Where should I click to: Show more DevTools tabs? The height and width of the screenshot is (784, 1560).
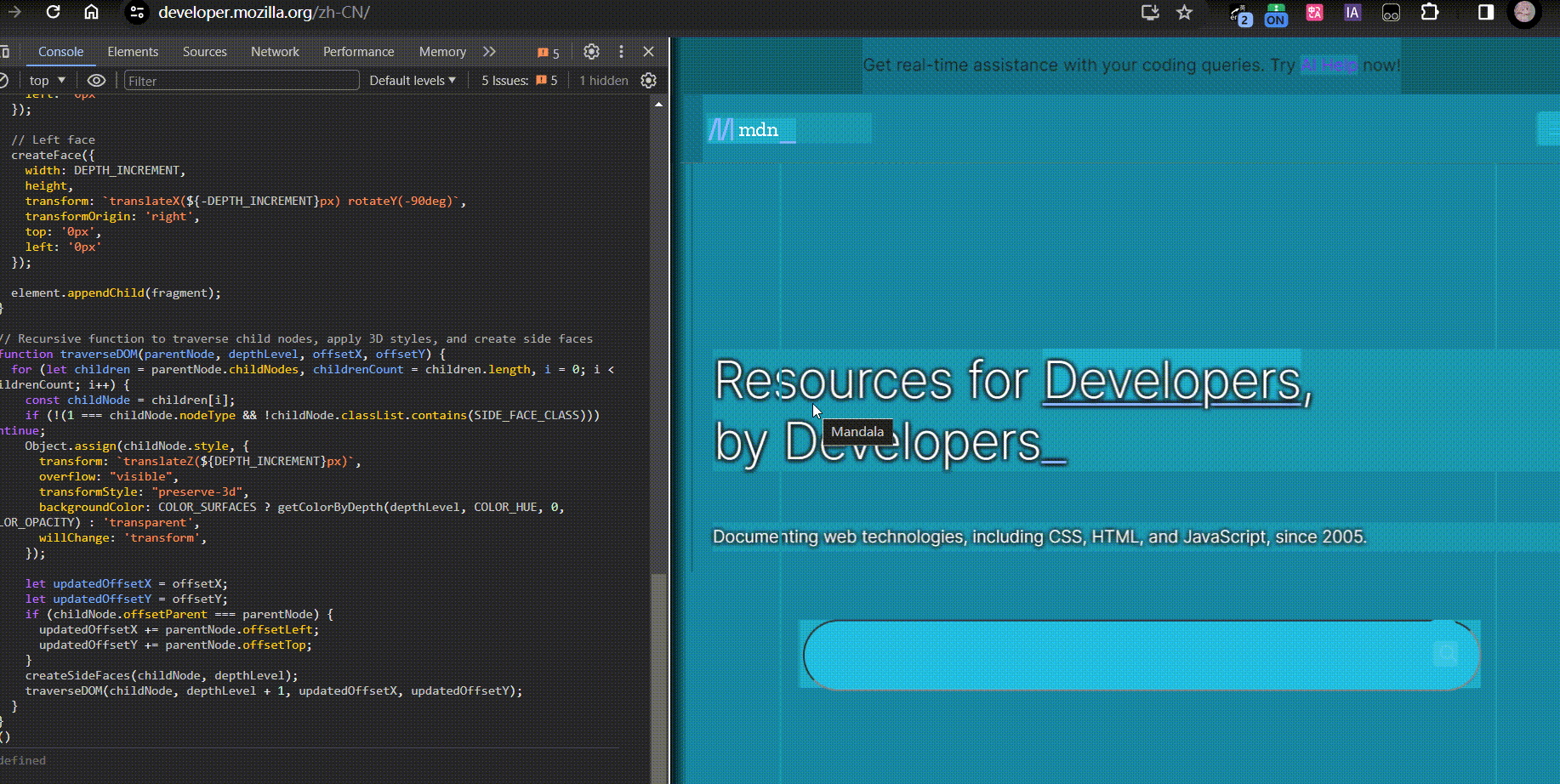(489, 52)
